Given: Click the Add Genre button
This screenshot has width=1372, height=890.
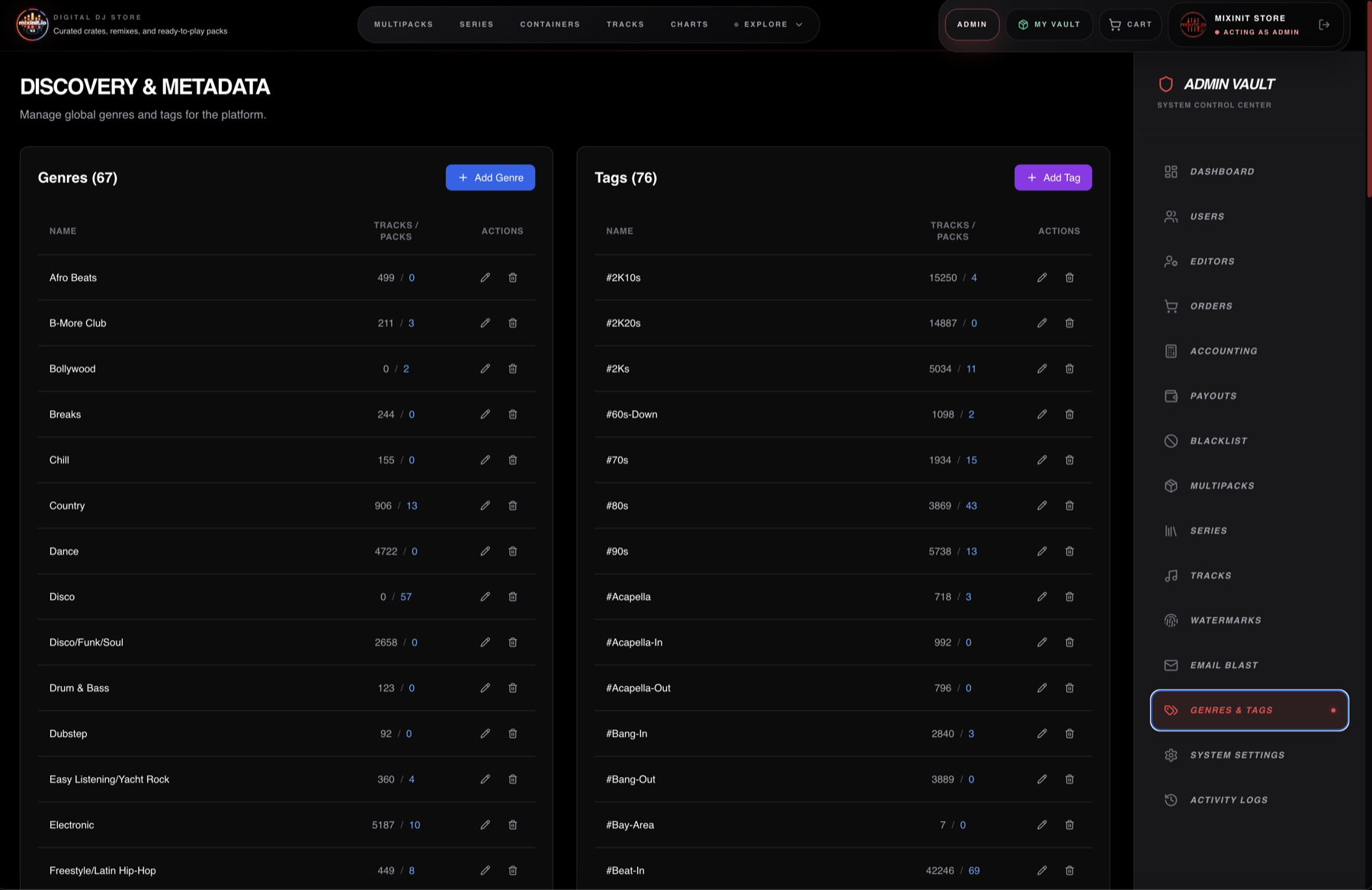Looking at the screenshot, I should click(490, 178).
